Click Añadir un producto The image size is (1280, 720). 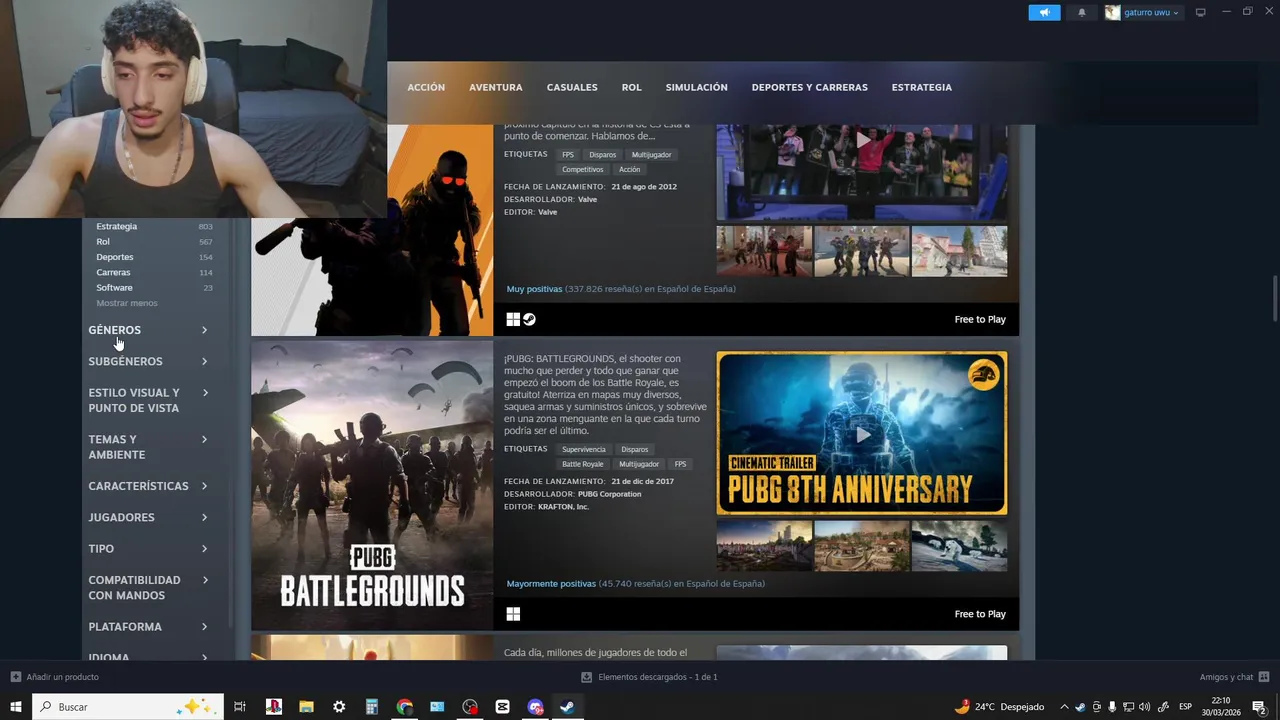[55, 677]
